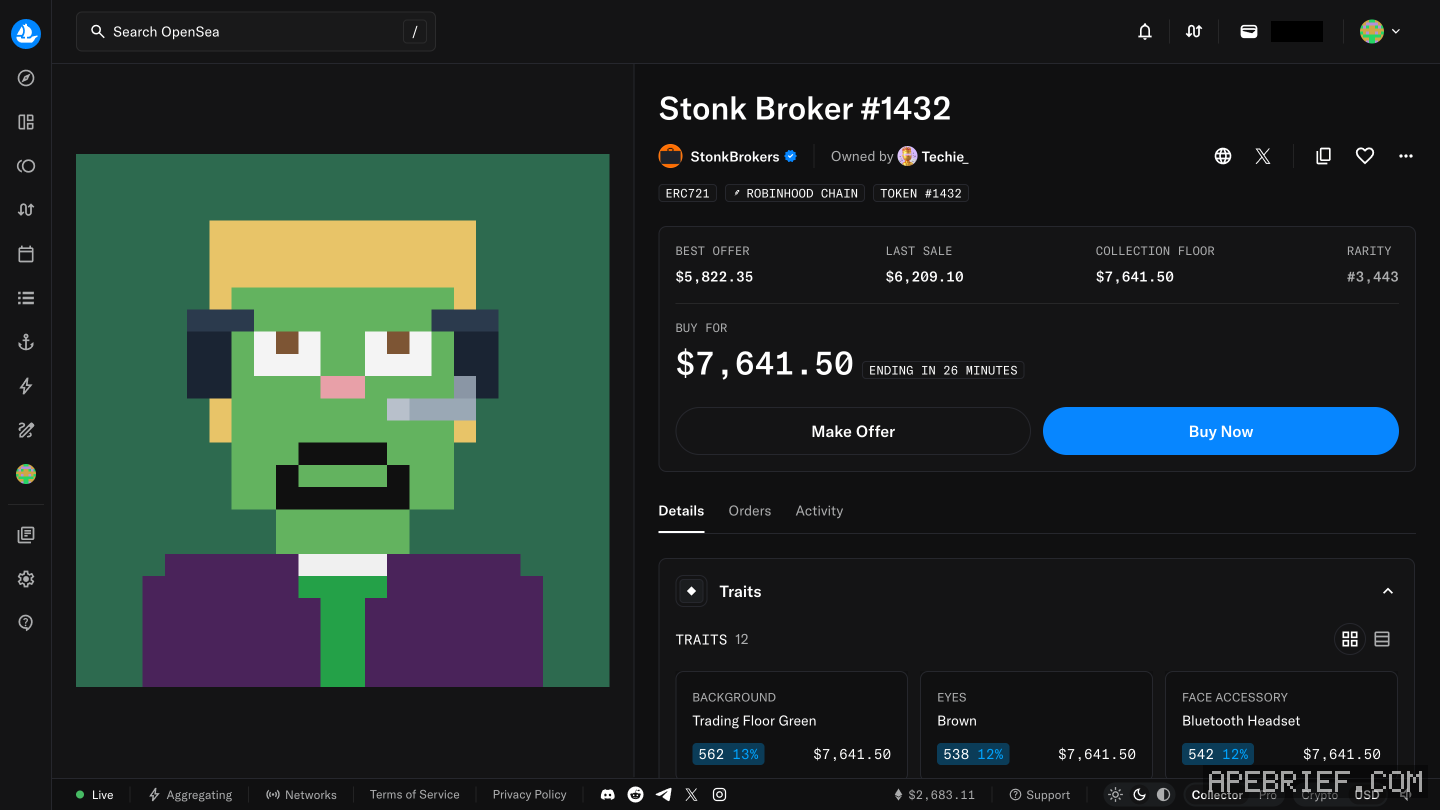
Task: Open the Tokens coins icon in sidebar
Action: point(26,166)
